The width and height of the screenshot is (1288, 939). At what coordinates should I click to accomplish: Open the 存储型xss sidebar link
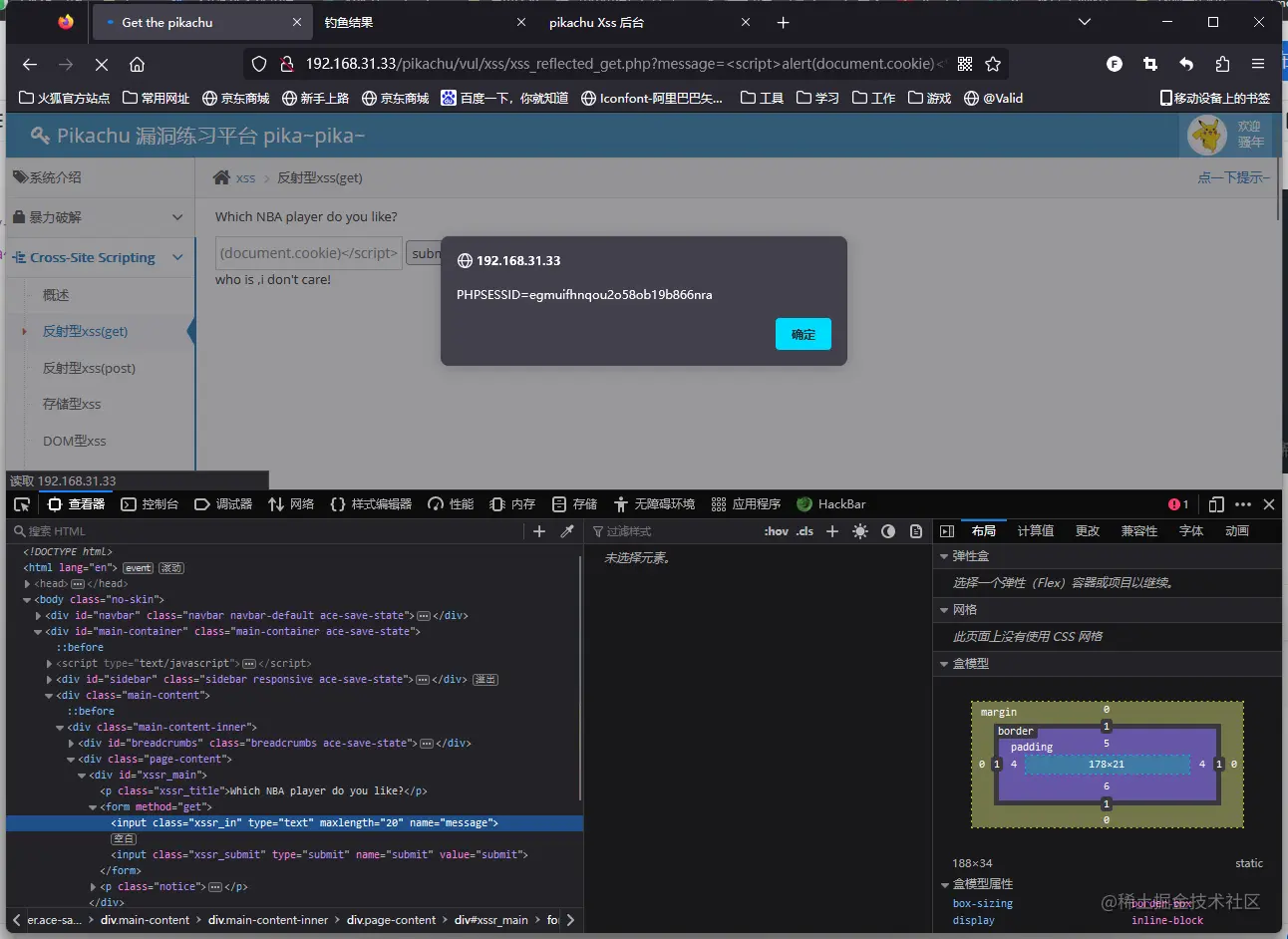(x=72, y=404)
